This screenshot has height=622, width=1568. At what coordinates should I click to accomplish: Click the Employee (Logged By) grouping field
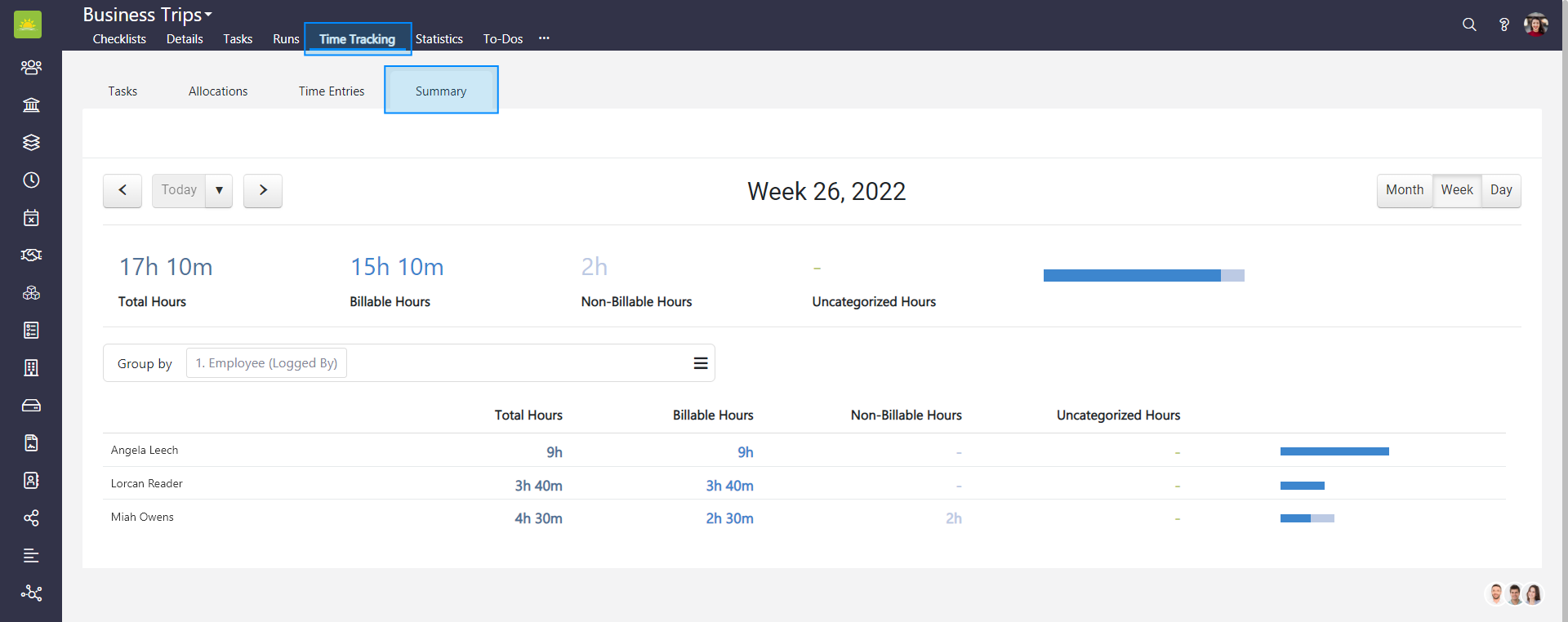coord(266,363)
